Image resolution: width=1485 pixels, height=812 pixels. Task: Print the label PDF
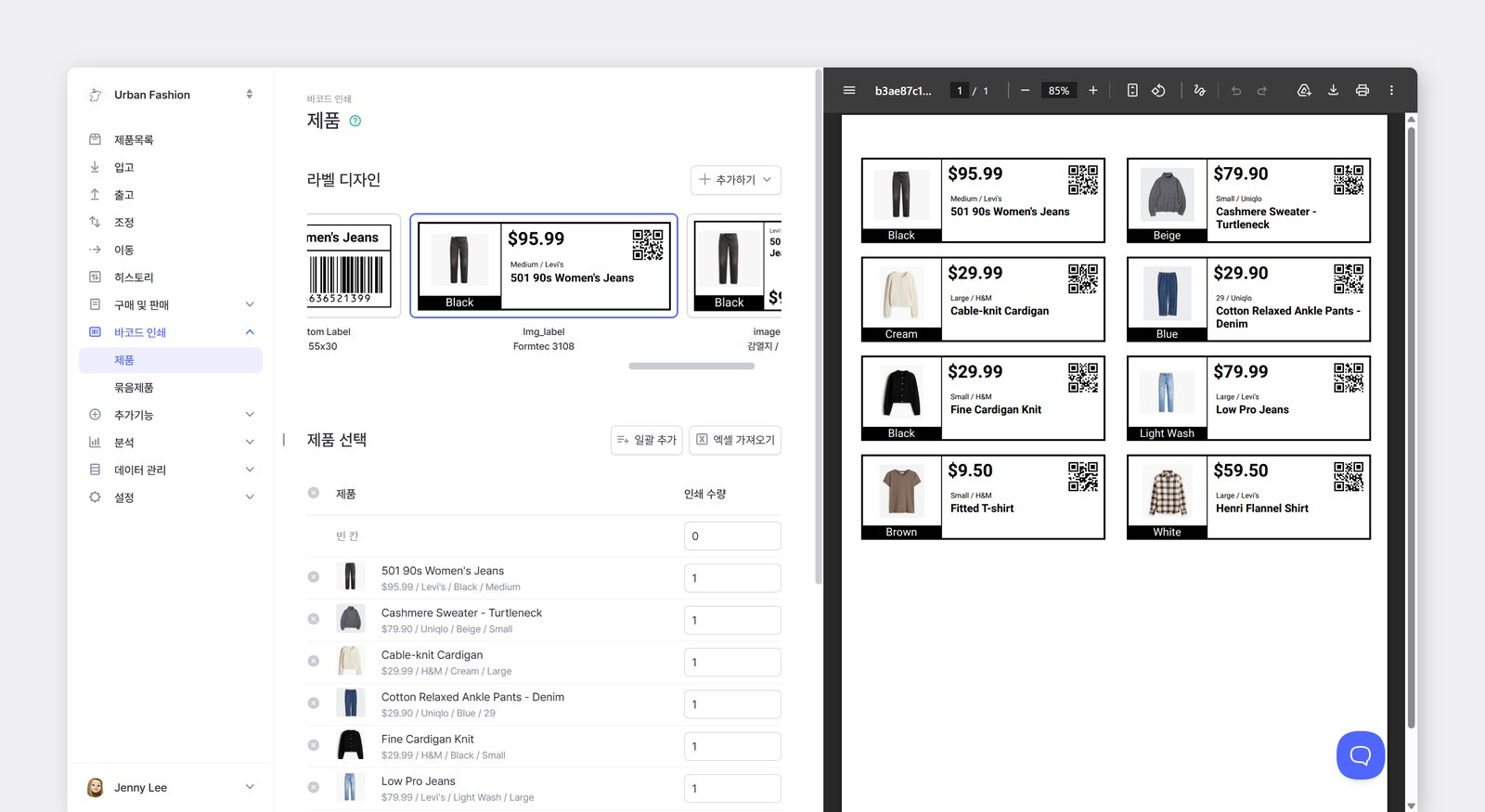(1362, 90)
